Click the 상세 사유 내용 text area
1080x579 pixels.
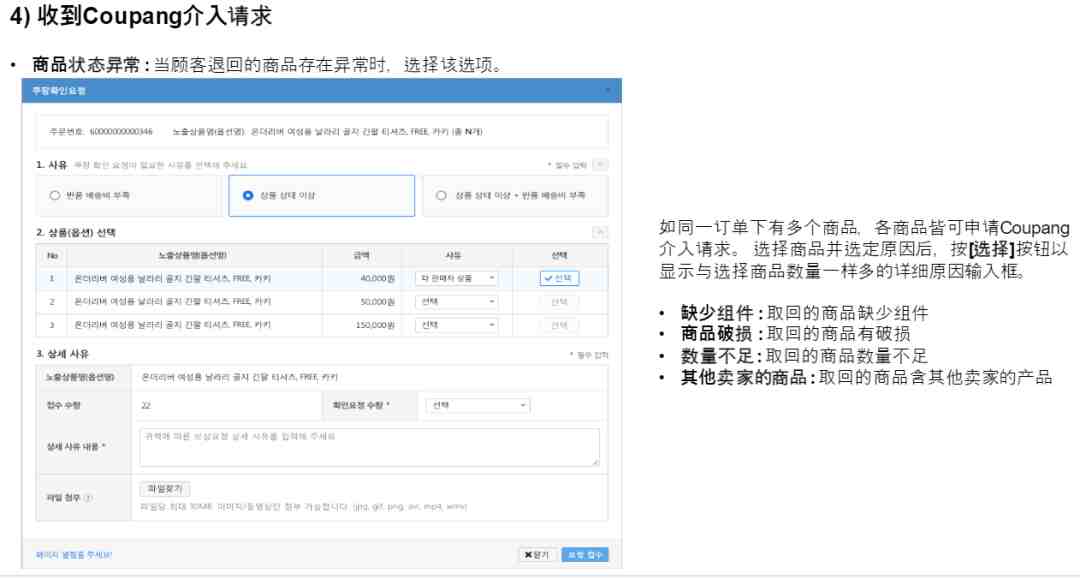tap(369, 447)
